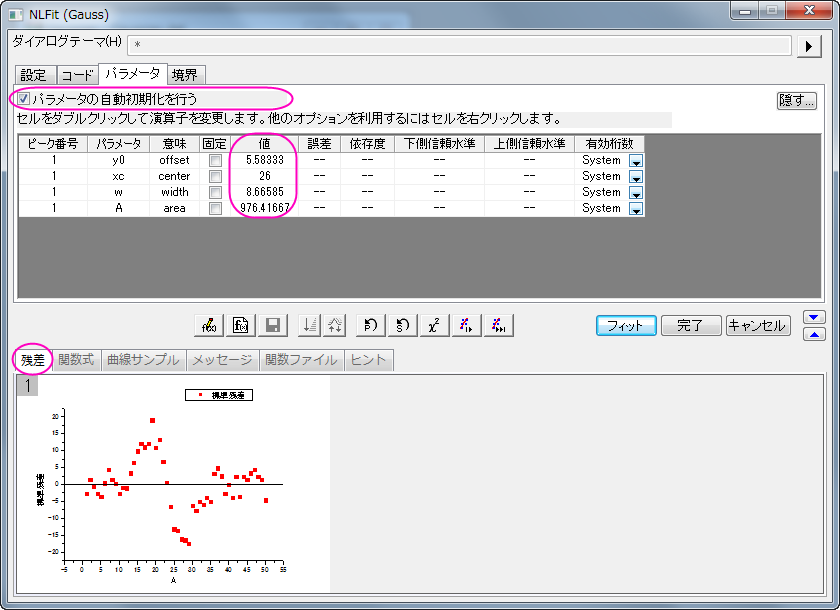Click the save fitting function floppy icon
The width and height of the screenshot is (840, 610).
pos(273,325)
